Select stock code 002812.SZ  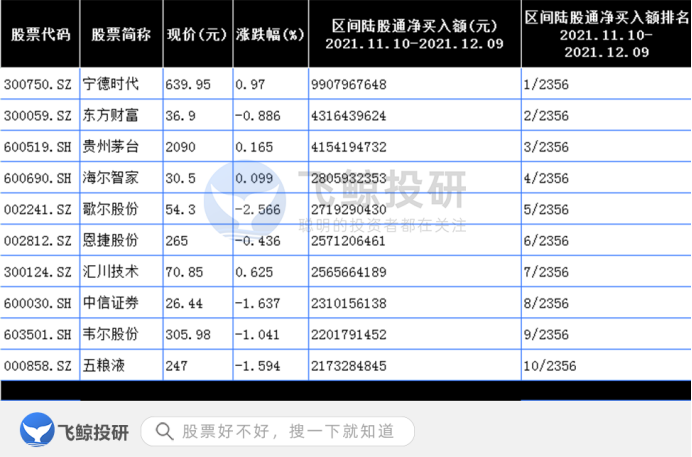pos(38,241)
